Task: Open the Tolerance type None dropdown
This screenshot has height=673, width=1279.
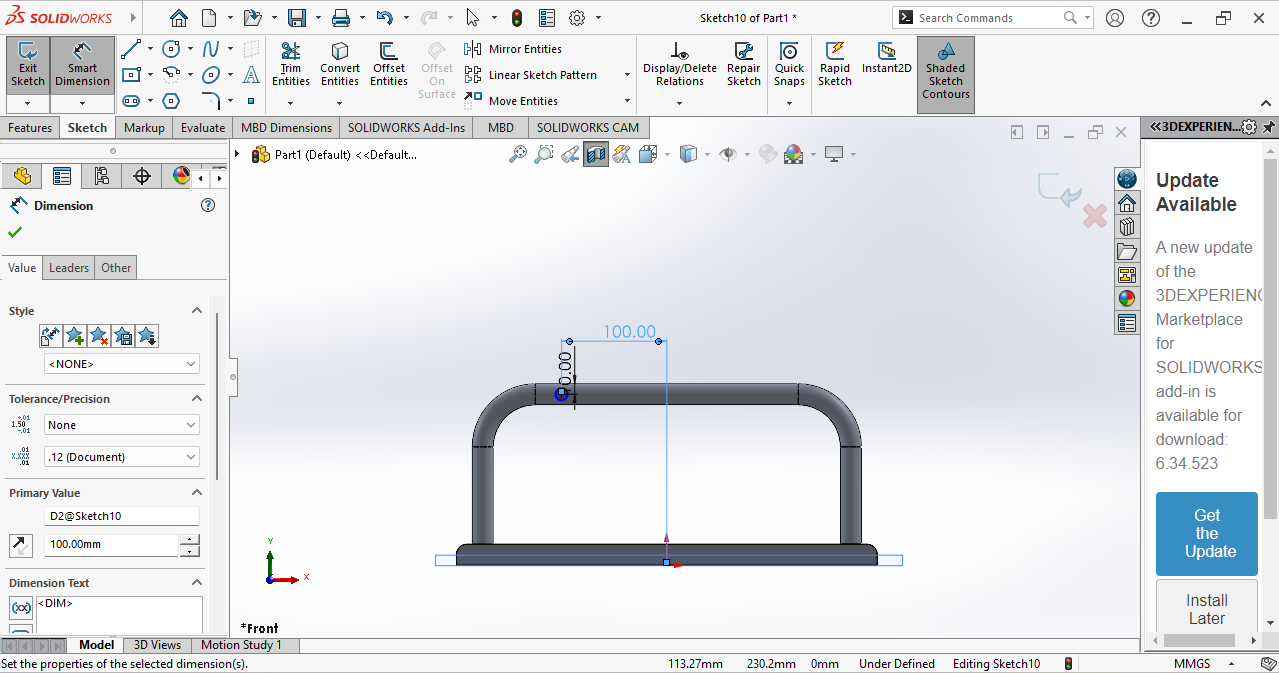Action: (x=122, y=425)
